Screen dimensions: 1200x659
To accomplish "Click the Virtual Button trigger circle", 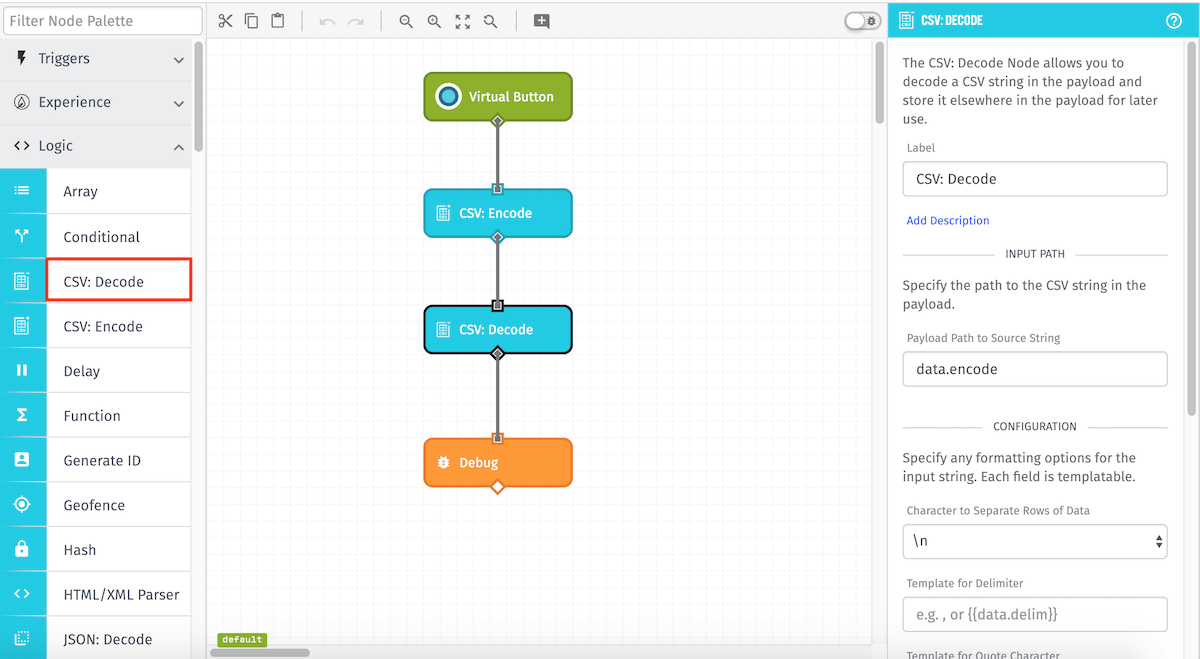I will 449,96.
